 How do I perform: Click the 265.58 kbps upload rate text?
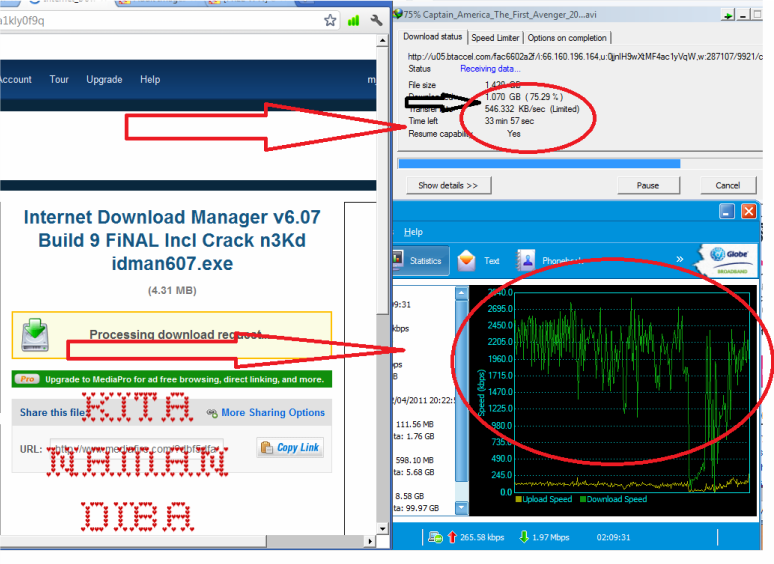coord(482,537)
